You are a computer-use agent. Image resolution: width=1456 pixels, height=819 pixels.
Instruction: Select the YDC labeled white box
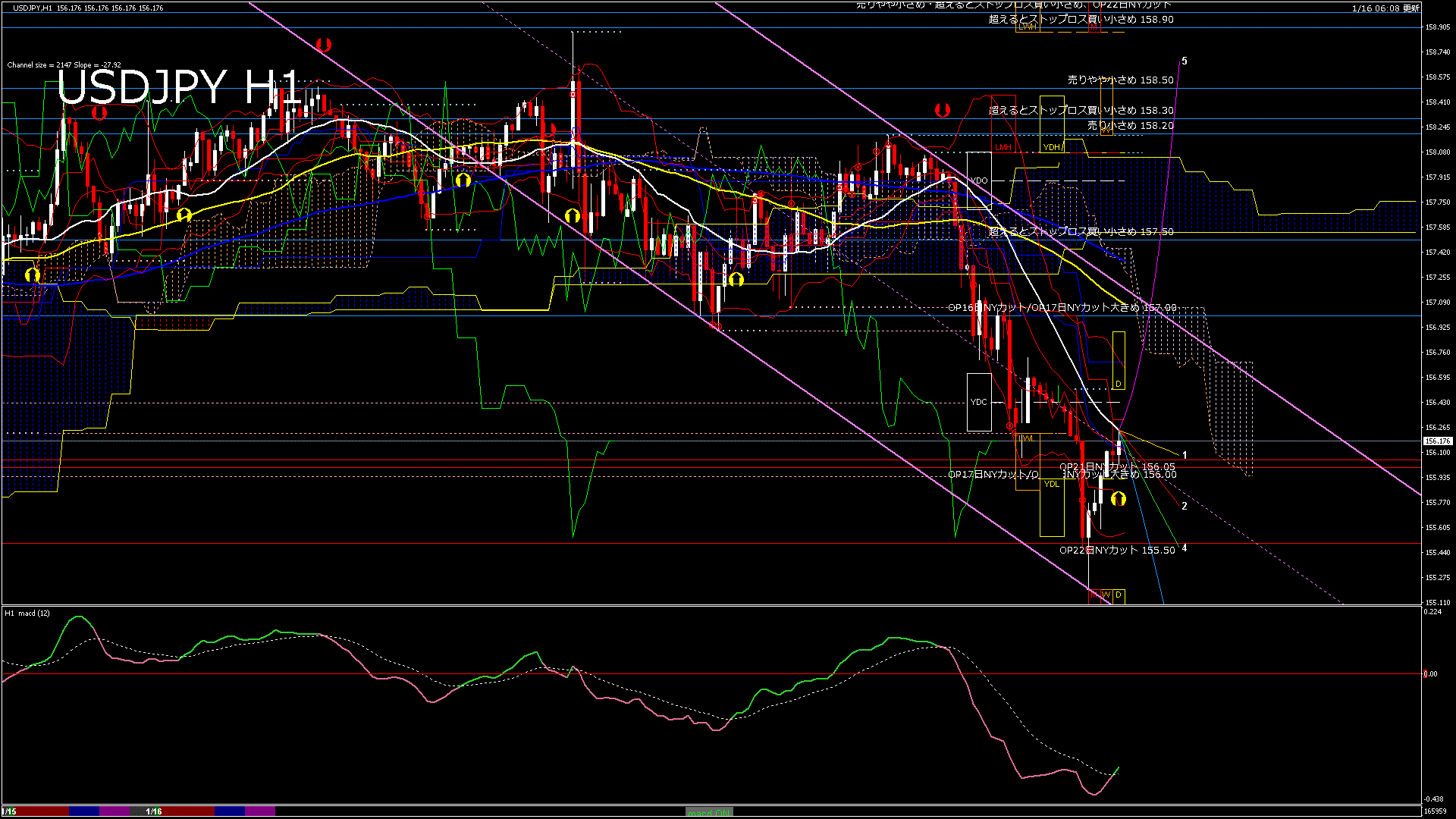(979, 402)
